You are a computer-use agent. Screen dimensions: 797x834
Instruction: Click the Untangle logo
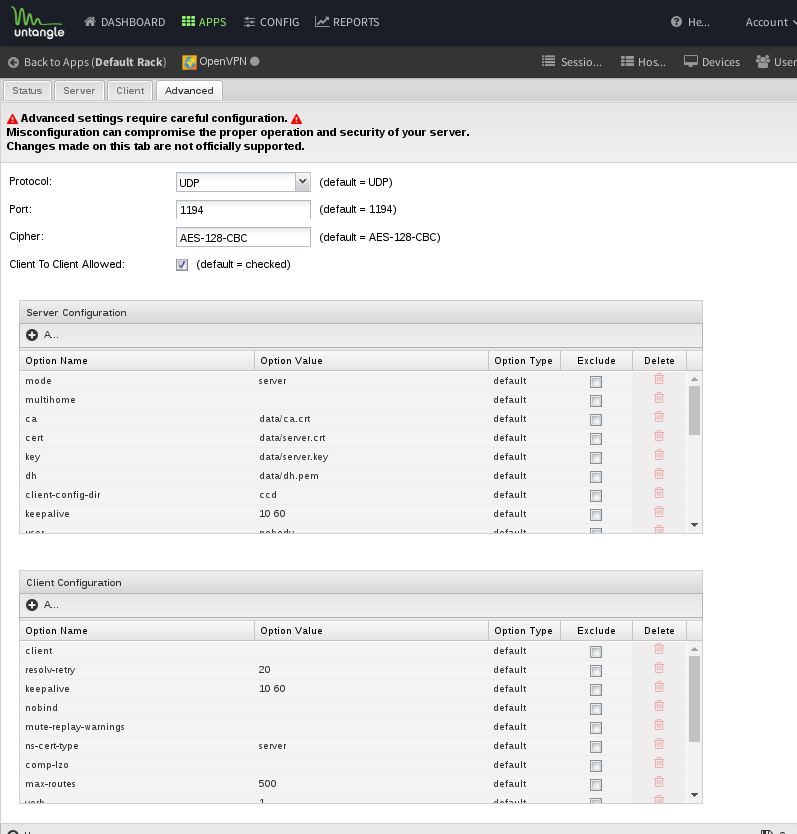click(x=37, y=22)
